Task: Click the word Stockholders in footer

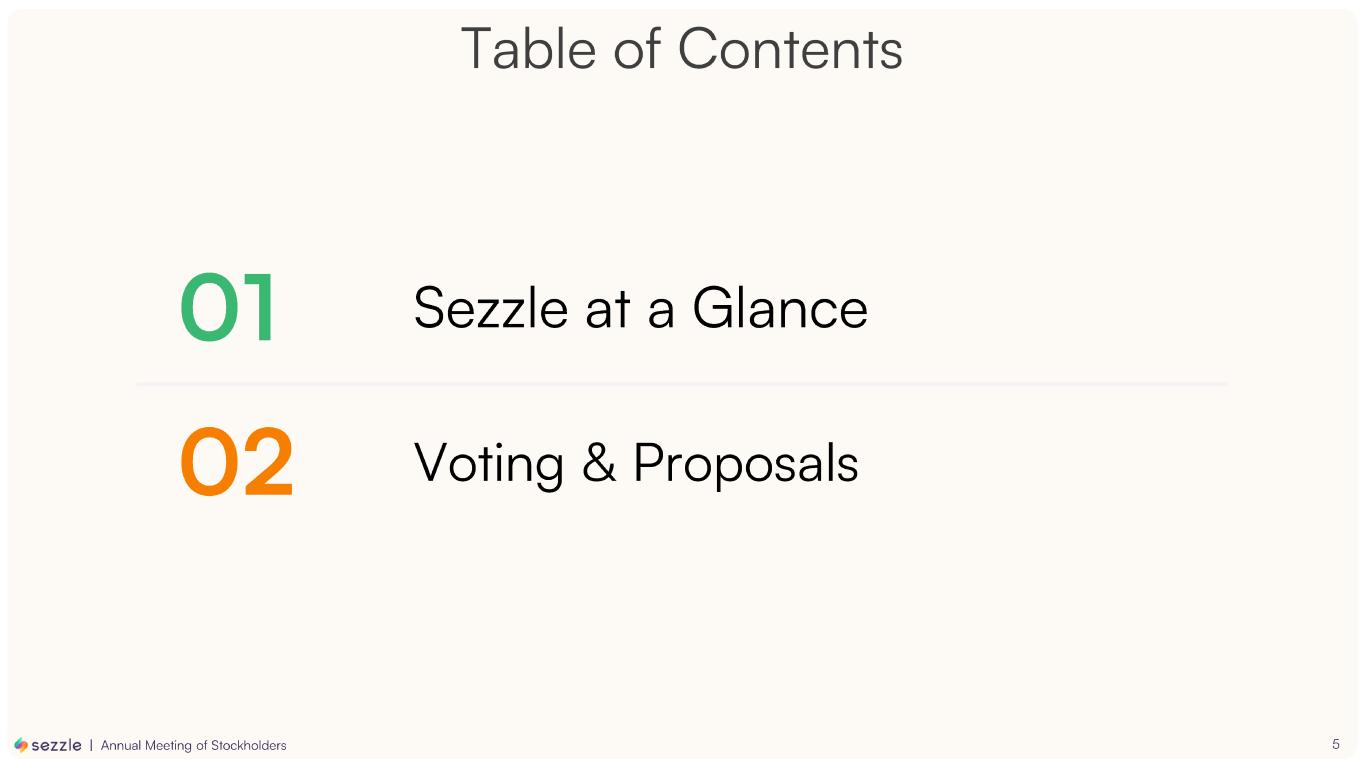Action: point(248,745)
